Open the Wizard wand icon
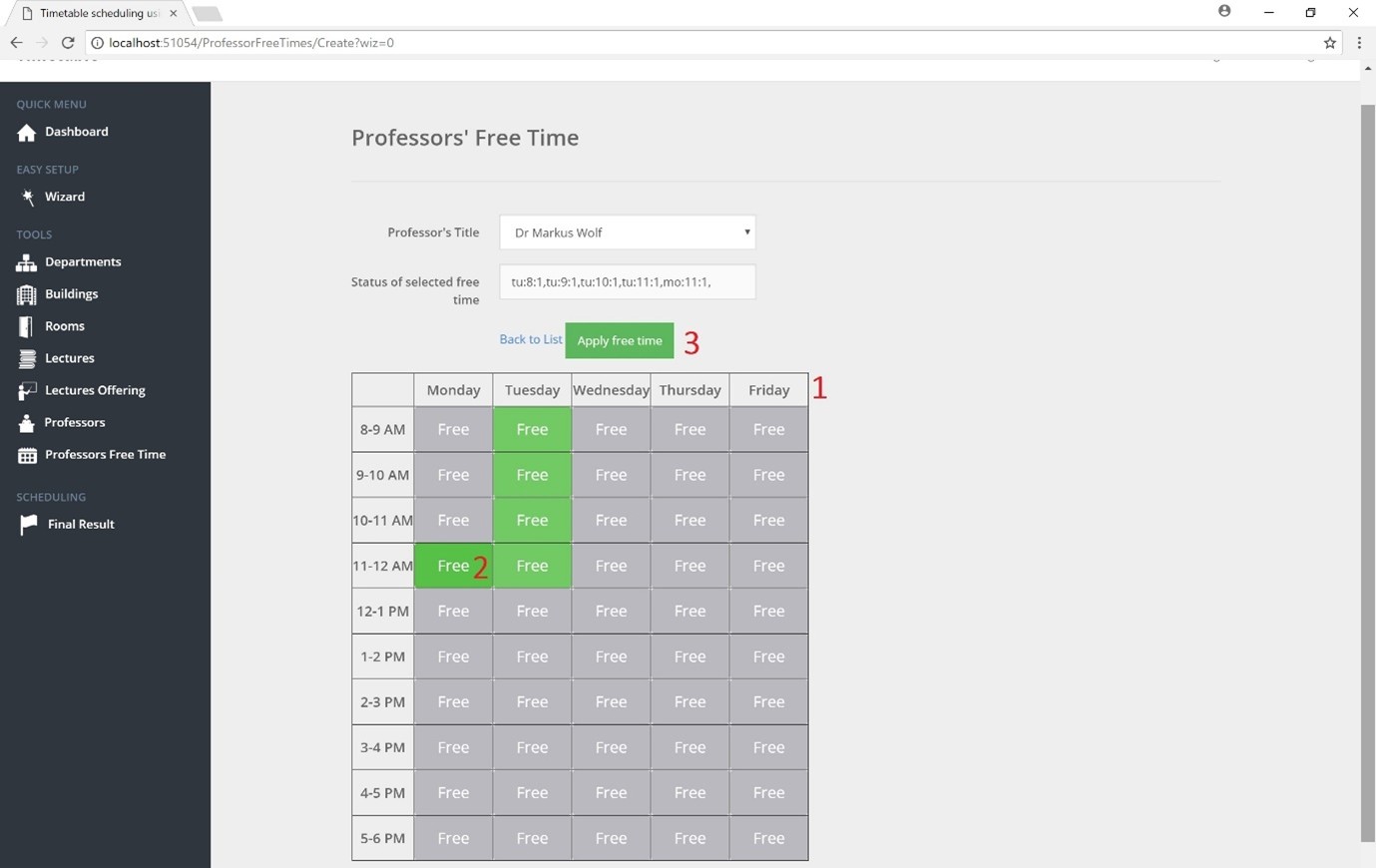 [27, 198]
